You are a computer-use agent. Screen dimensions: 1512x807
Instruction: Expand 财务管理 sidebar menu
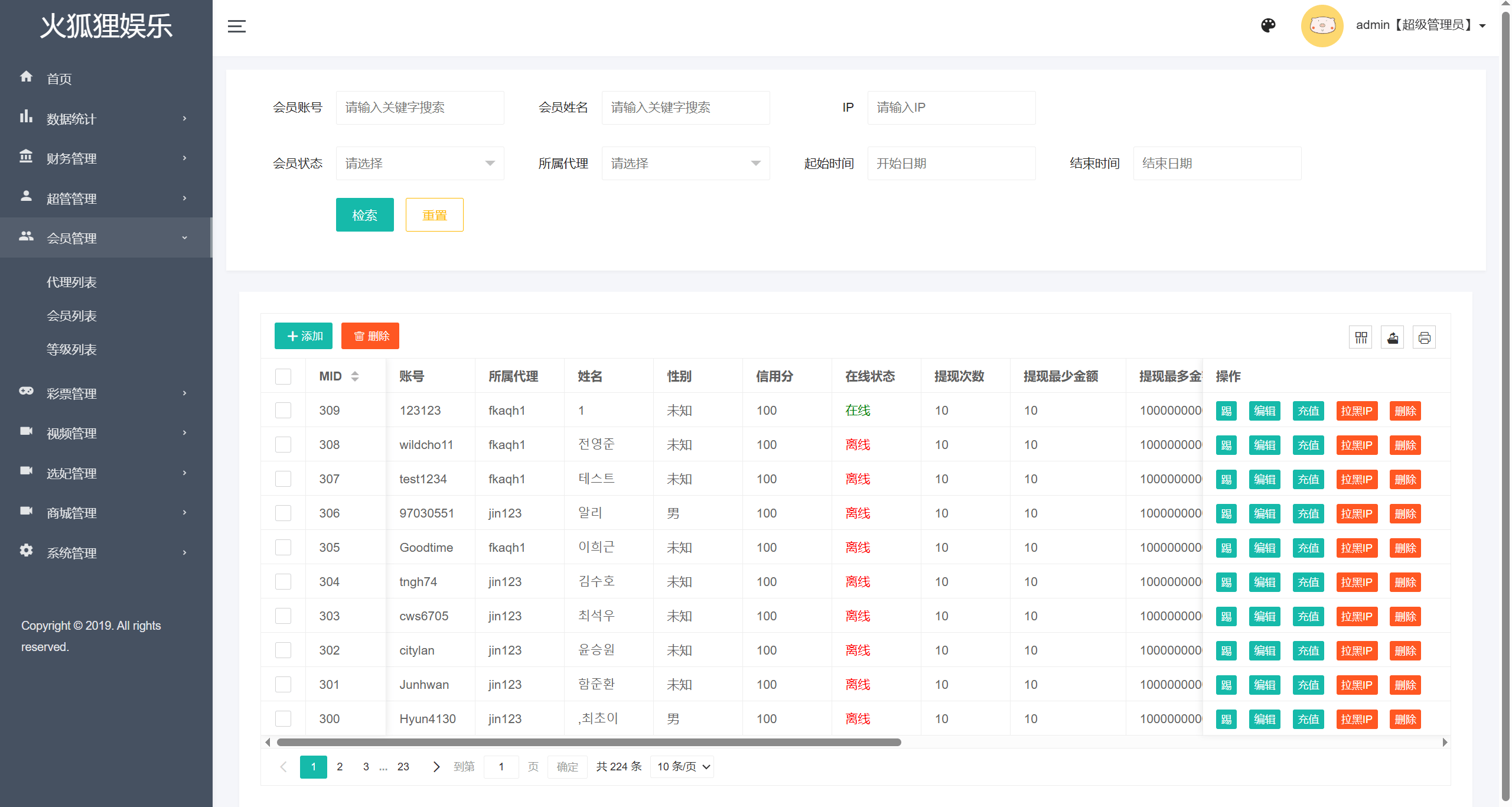coord(106,158)
